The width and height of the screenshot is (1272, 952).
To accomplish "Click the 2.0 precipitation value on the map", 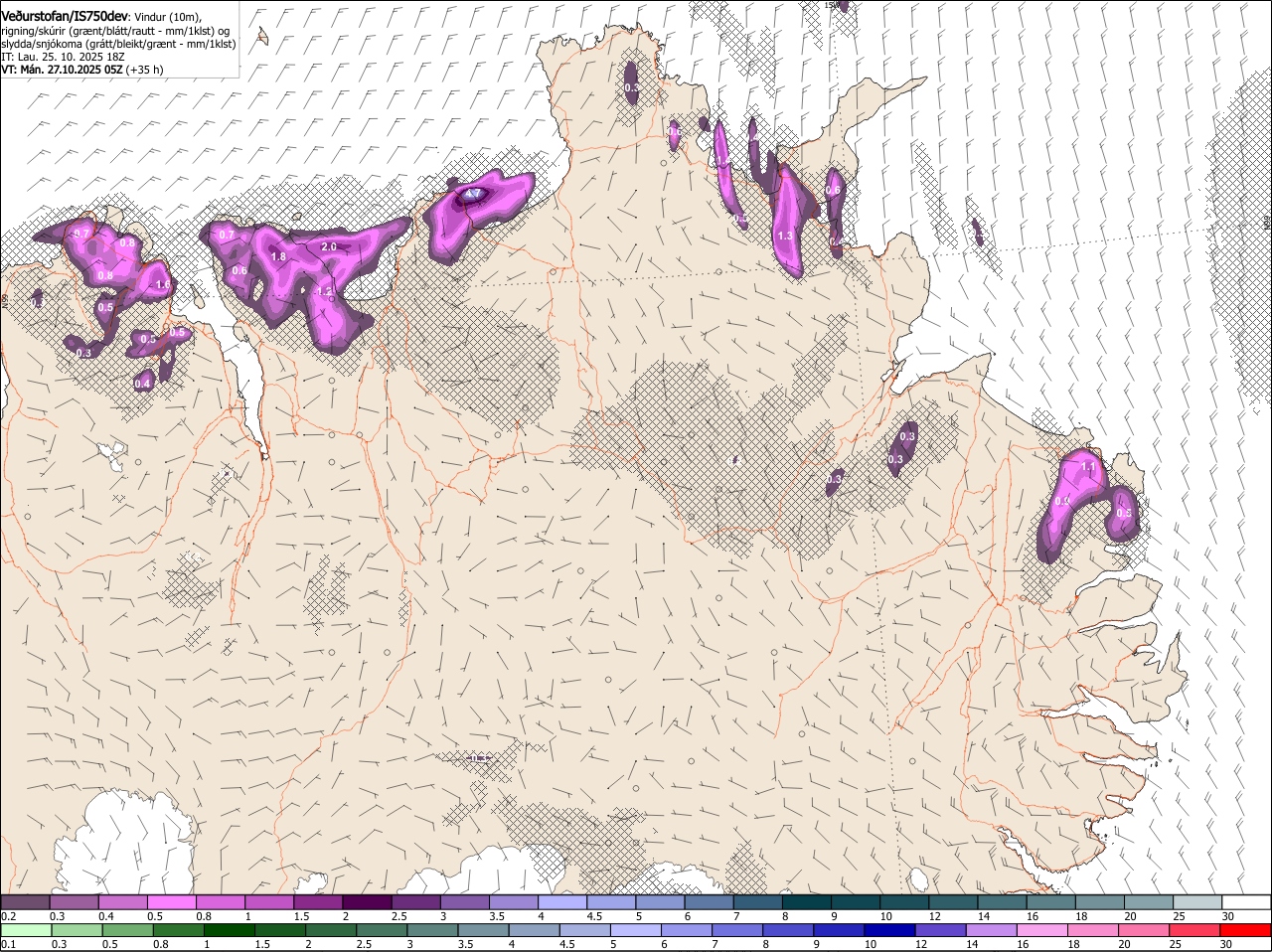I will pyautogui.click(x=329, y=246).
